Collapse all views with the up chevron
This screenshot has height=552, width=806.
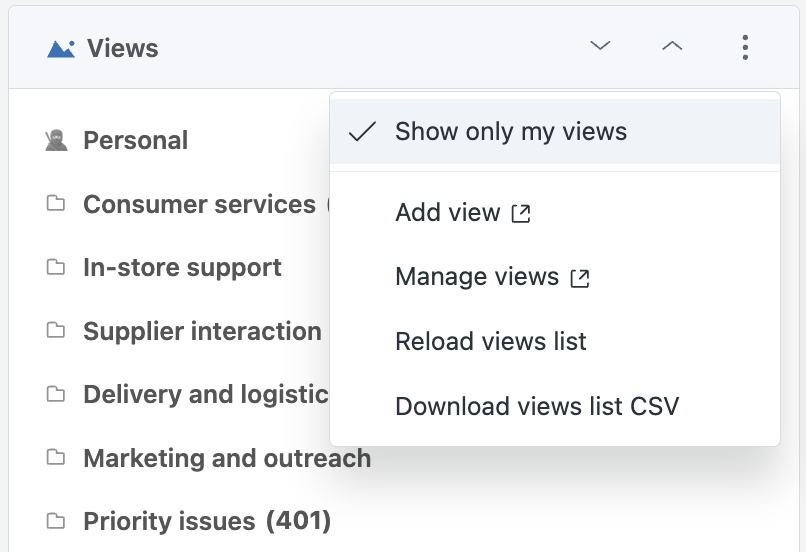[x=672, y=46]
